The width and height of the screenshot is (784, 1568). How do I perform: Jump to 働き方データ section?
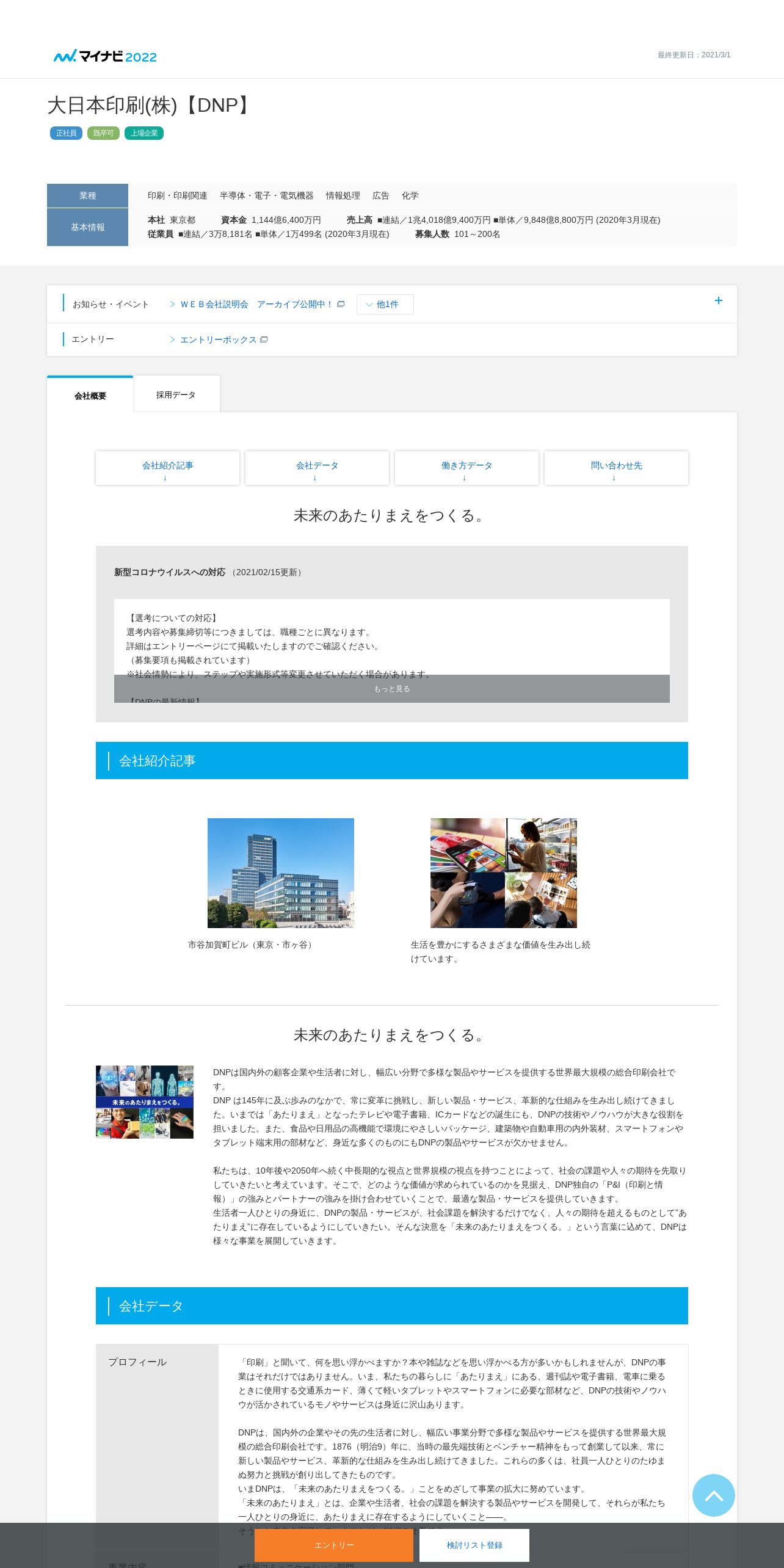click(466, 468)
